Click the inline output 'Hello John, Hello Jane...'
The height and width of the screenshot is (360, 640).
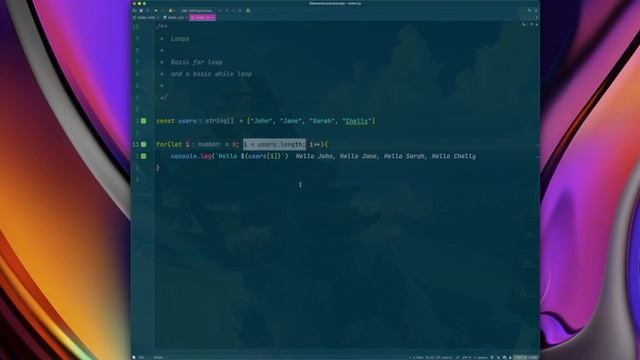point(386,156)
